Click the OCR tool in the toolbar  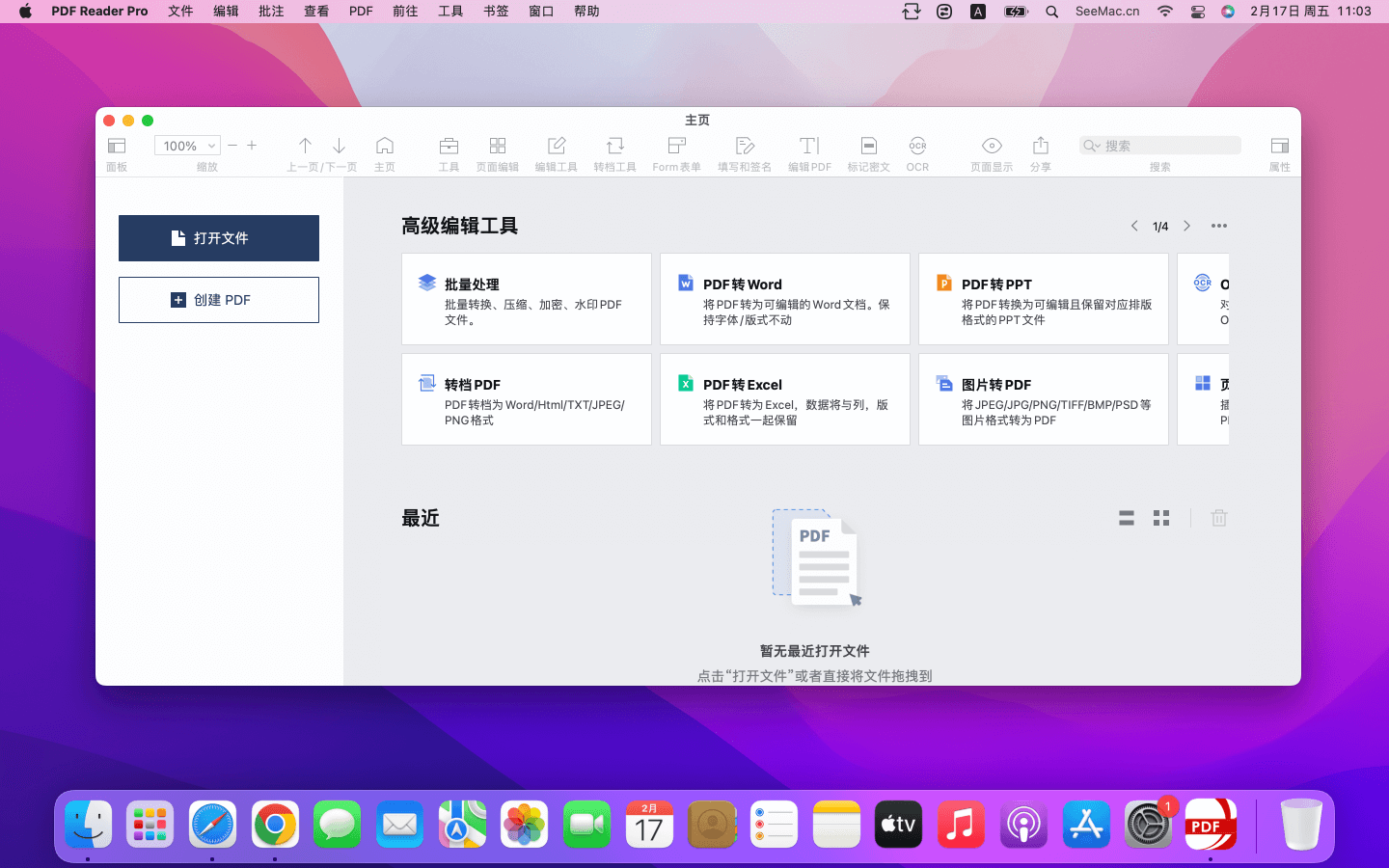tap(916, 147)
